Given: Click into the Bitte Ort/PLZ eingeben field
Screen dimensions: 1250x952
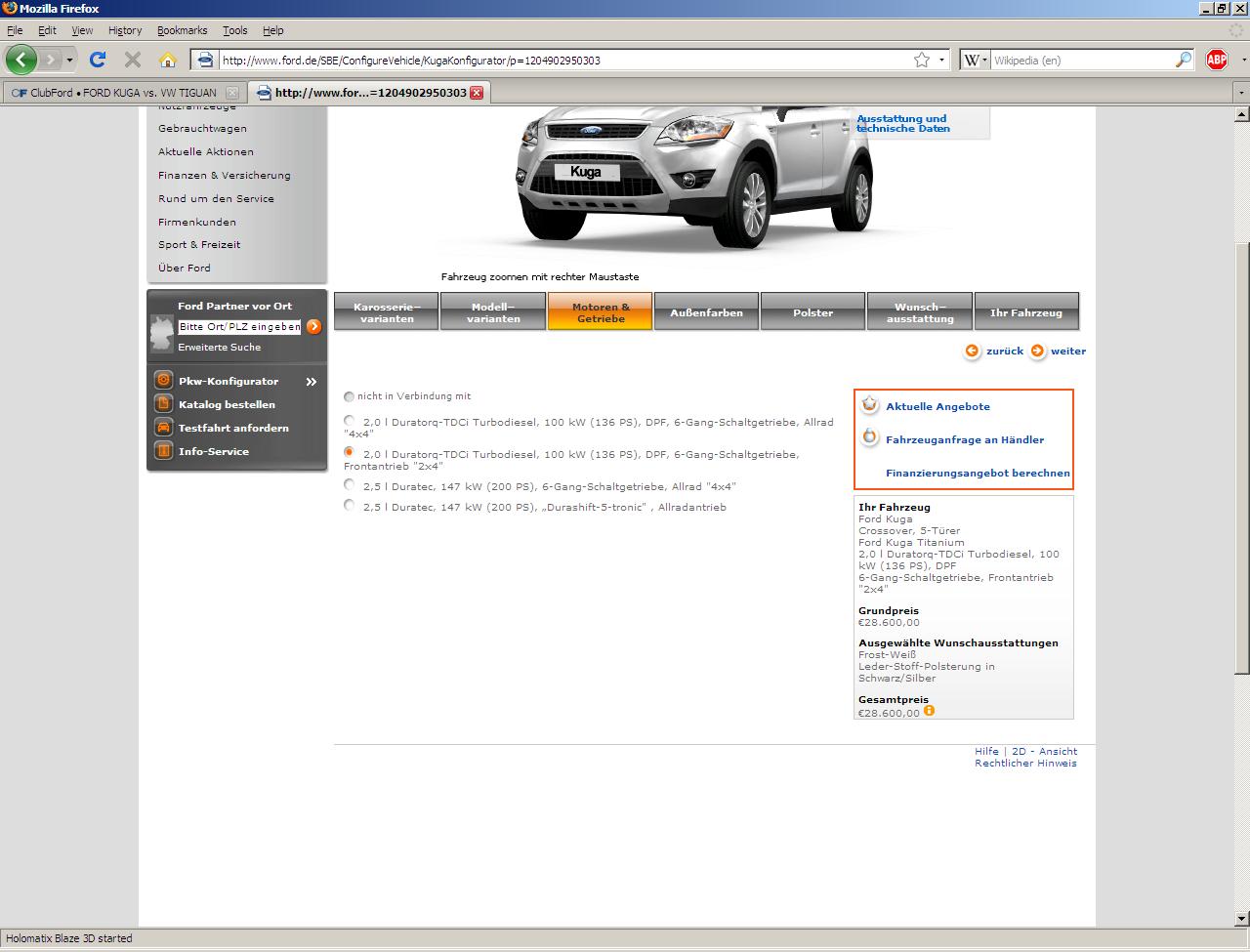Looking at the screenshot, I should click(239, 327).
